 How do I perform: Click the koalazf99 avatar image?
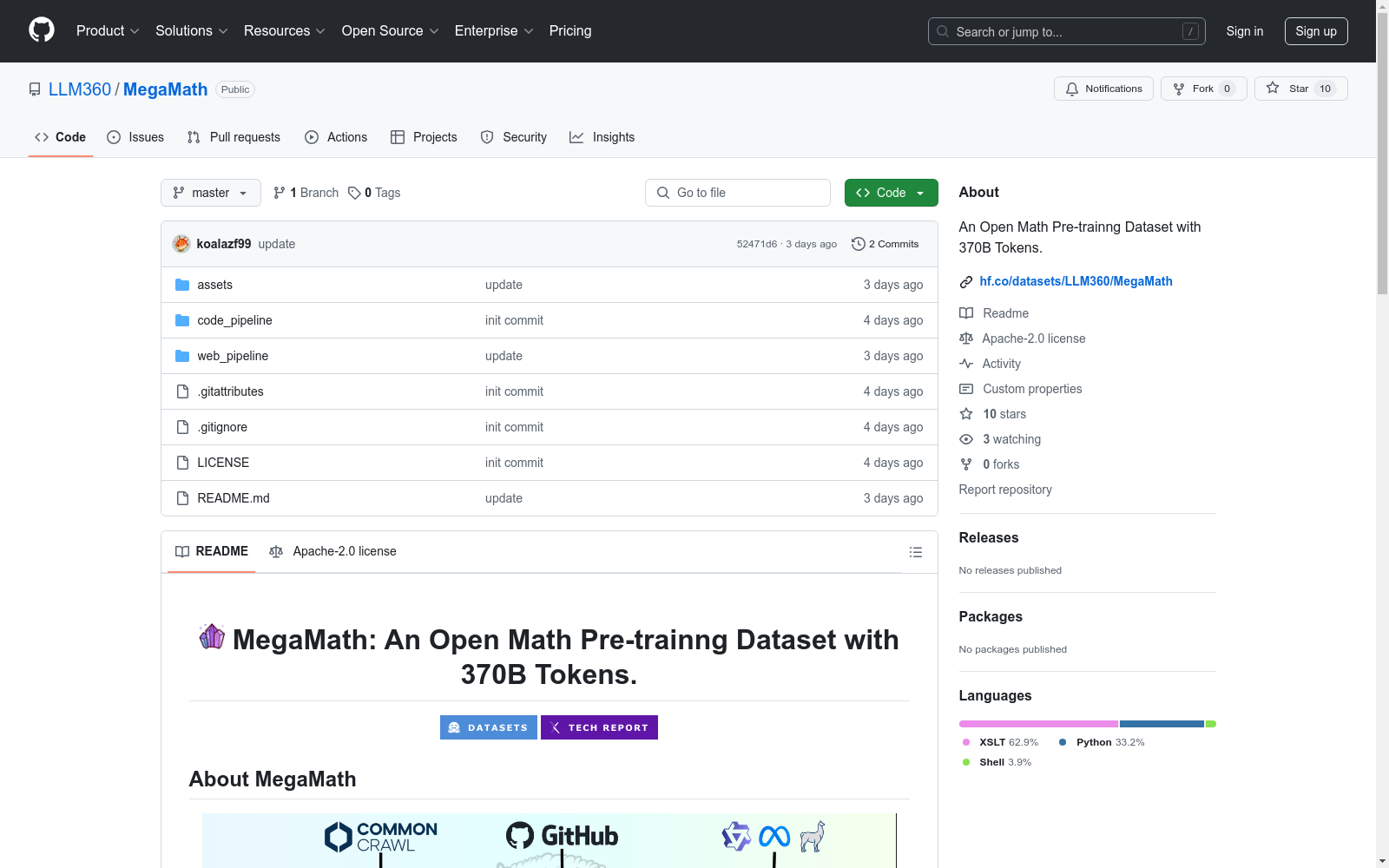tap(181, 244)
